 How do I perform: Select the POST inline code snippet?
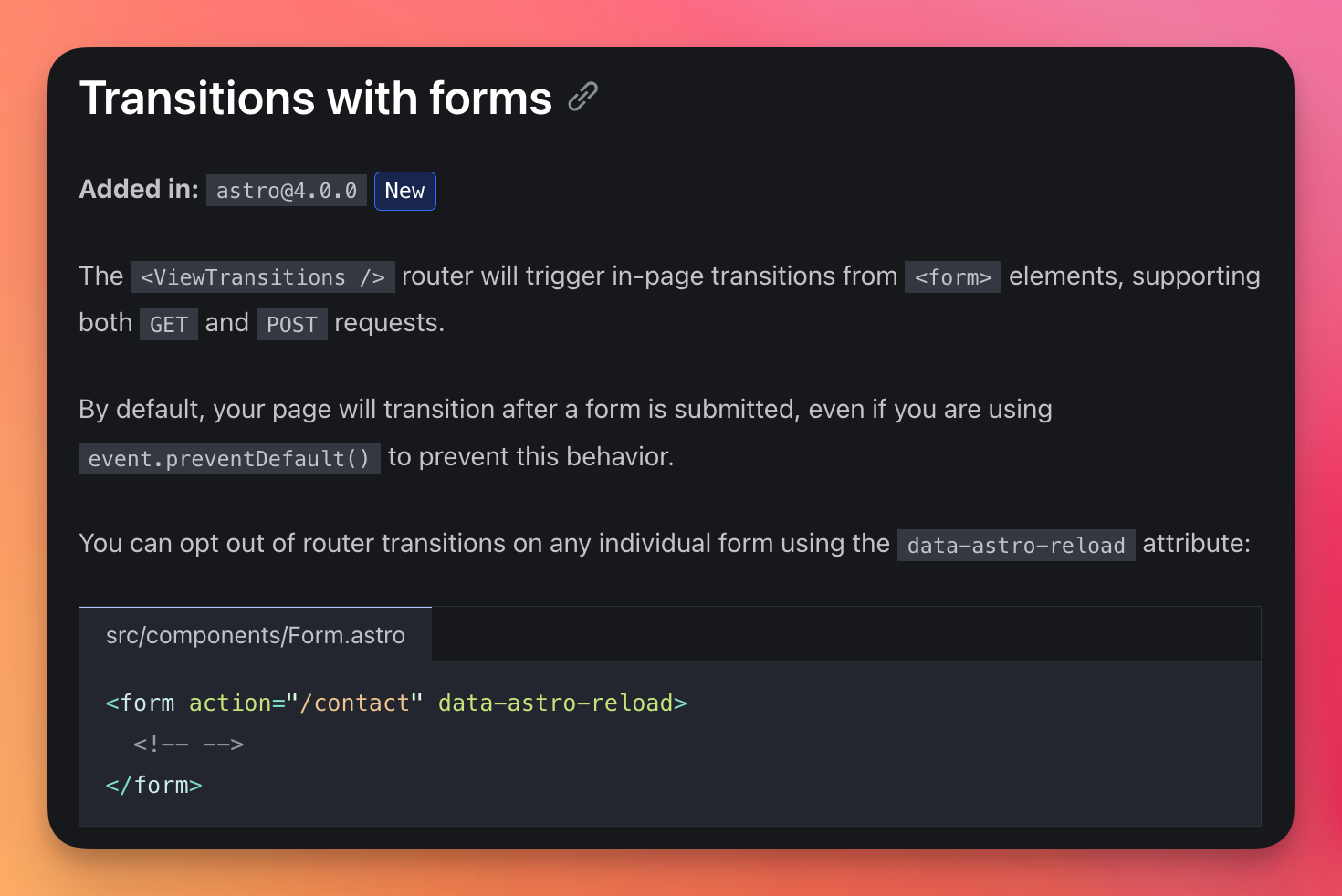291,325
